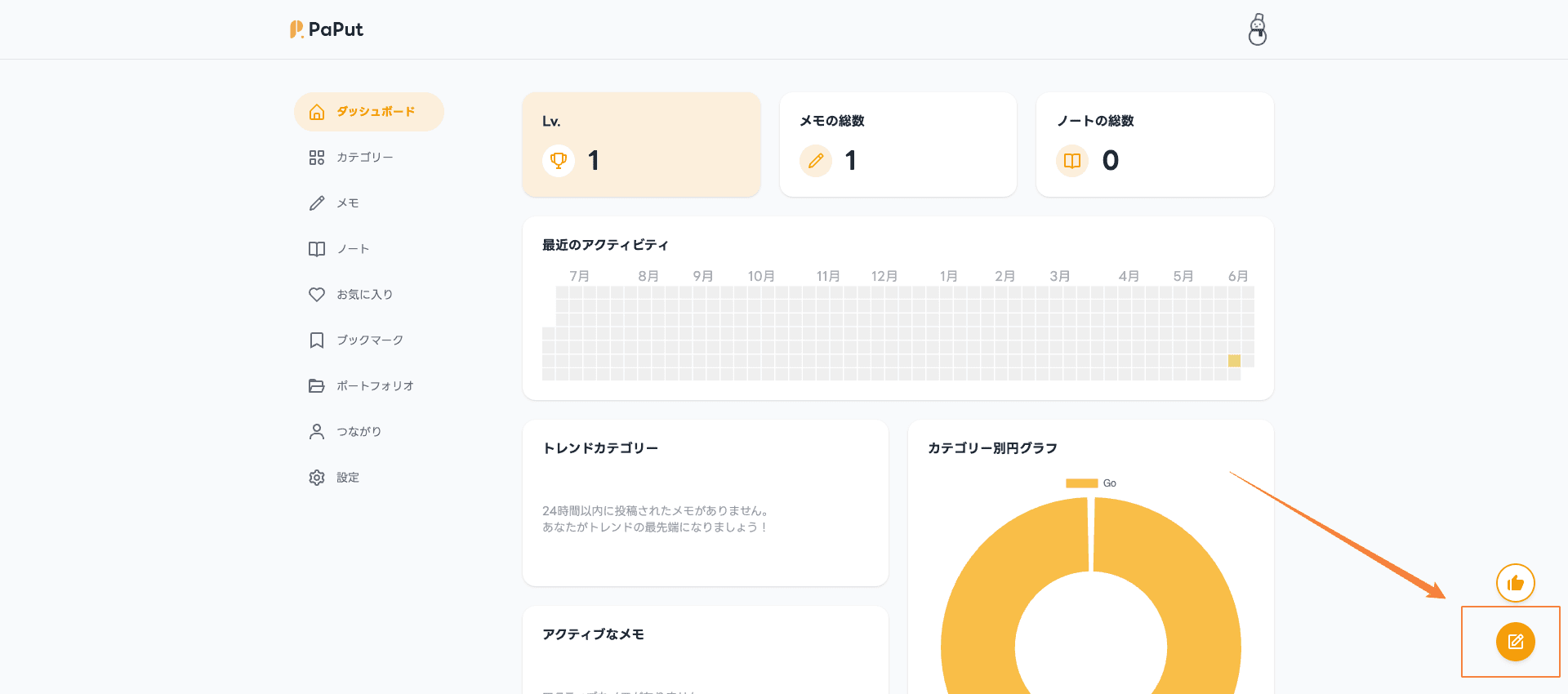Click the book icon in ノートの総数 card
The image size is (1568, 694).
1072,161
